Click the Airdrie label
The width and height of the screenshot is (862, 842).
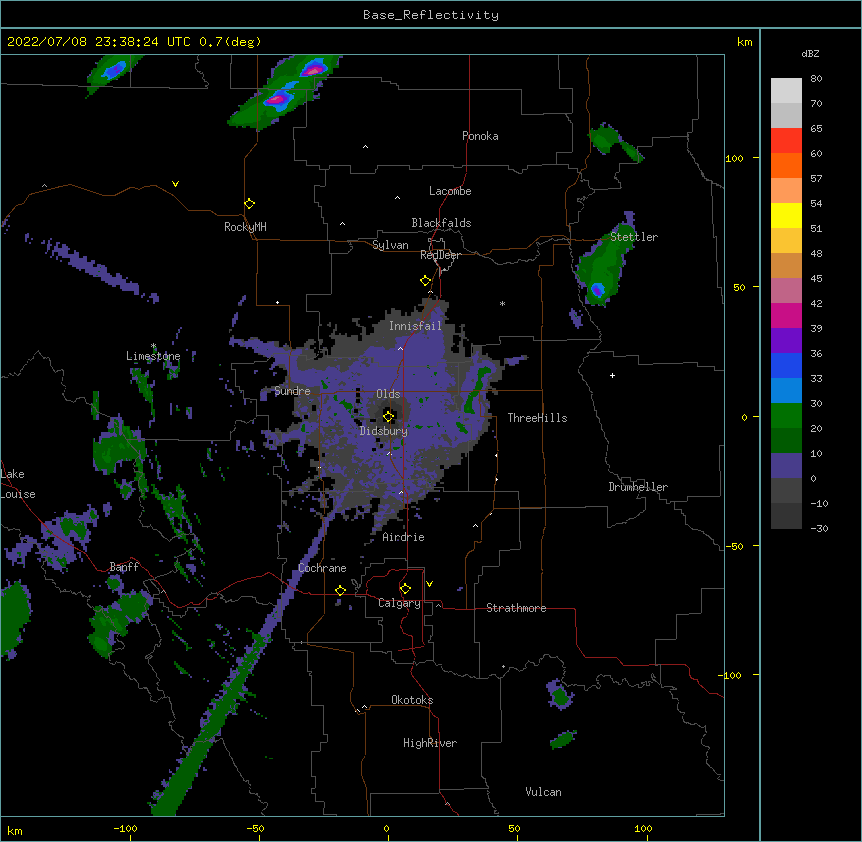(x=403, y=537)
